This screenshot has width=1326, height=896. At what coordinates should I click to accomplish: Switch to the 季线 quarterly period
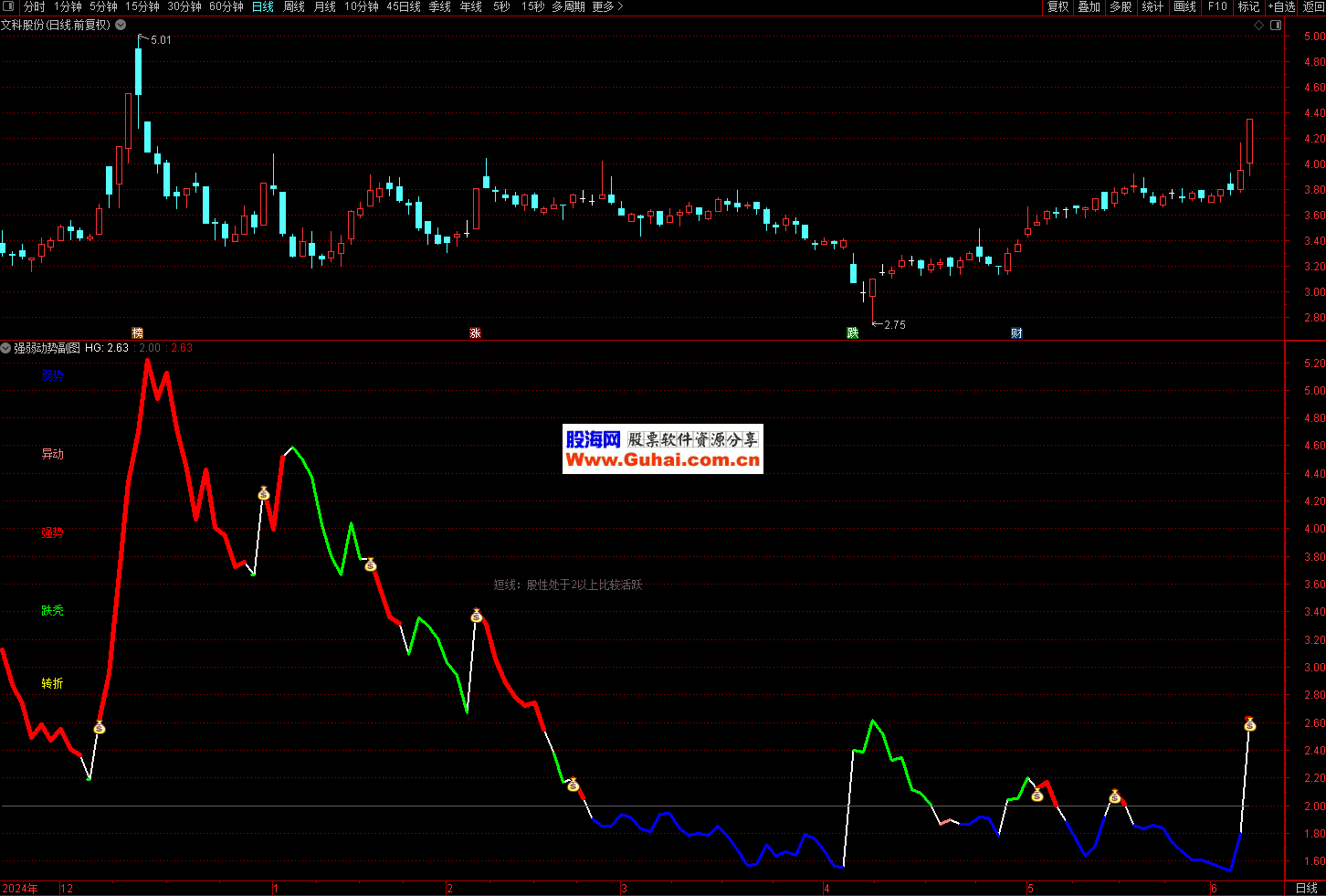coord(440,6)
